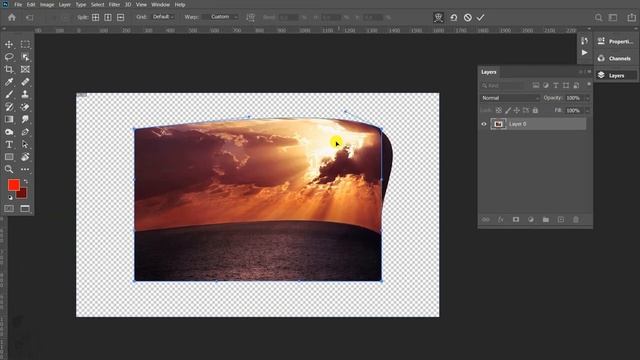640x360 pixels.
Task: Select the Dodge tool
Action: click(9, 132)
